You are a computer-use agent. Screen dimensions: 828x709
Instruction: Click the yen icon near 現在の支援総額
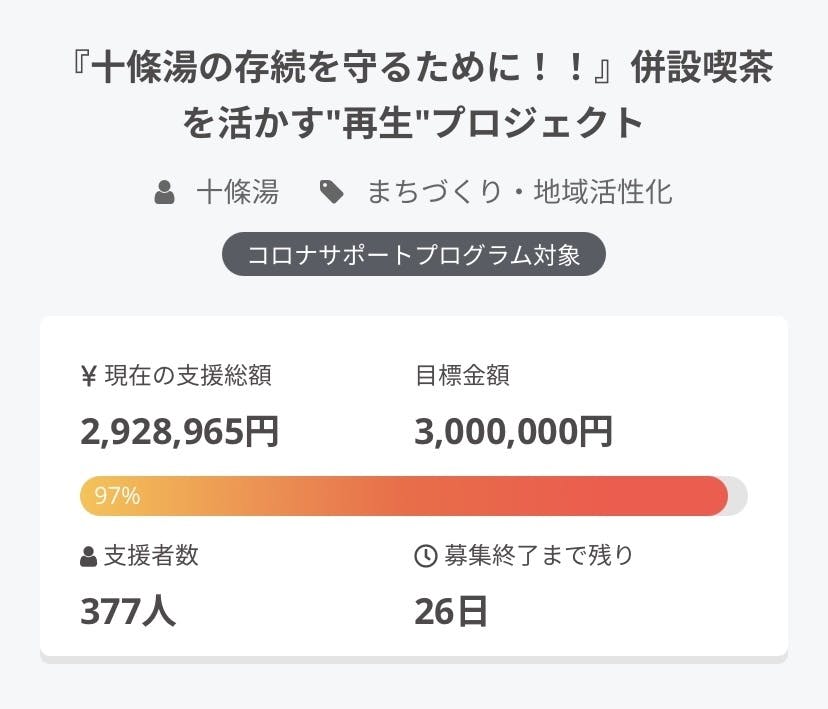point(88,376)
